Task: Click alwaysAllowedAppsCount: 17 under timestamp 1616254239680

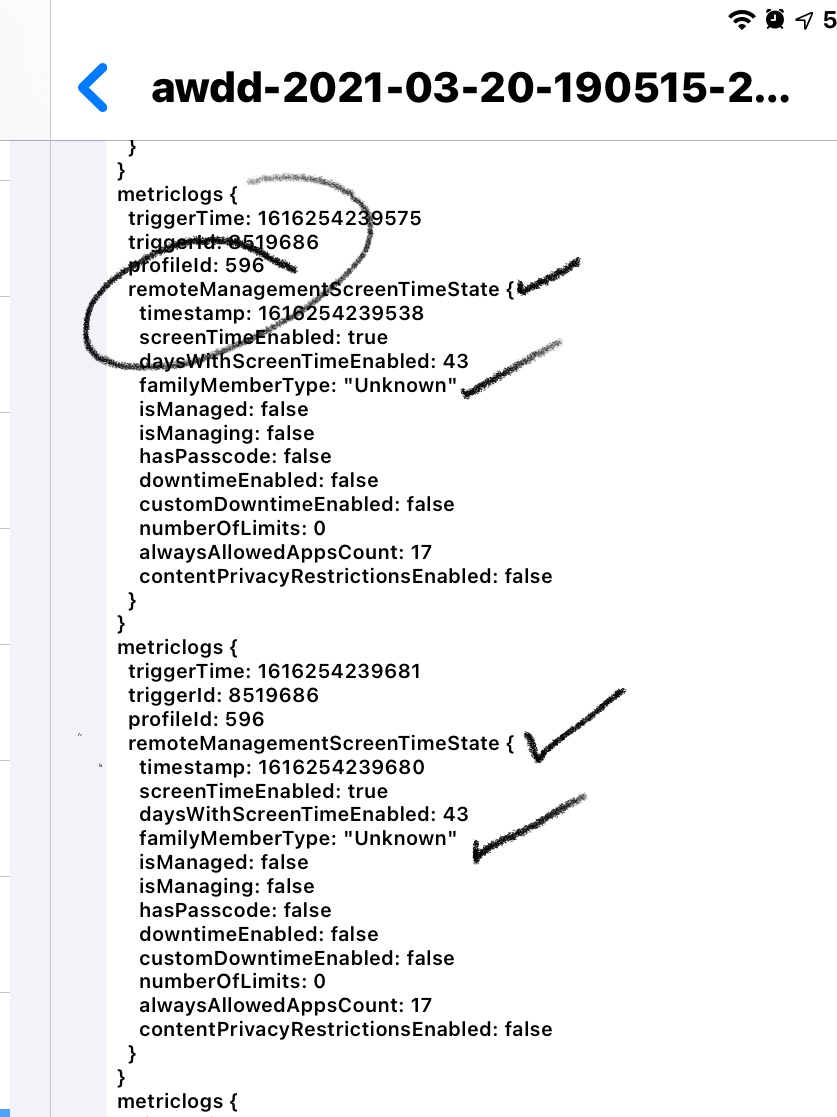Action: click(x=285, y=1005)
